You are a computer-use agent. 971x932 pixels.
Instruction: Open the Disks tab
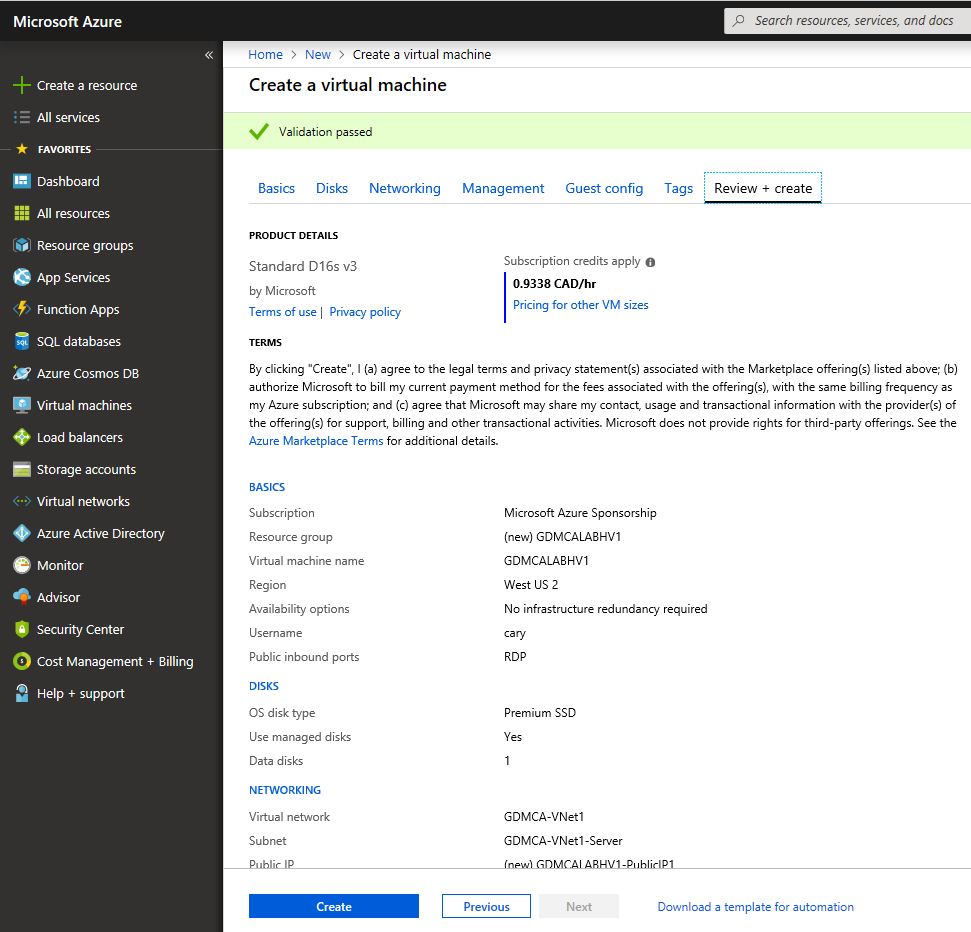(332, 188)
